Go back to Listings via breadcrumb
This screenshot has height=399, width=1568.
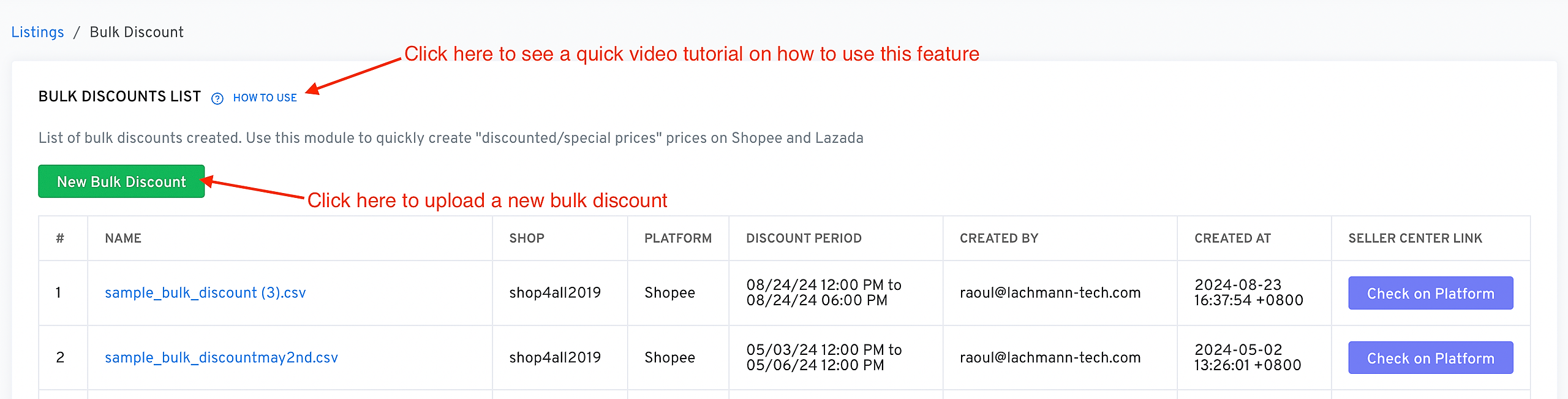pos(37,32)
